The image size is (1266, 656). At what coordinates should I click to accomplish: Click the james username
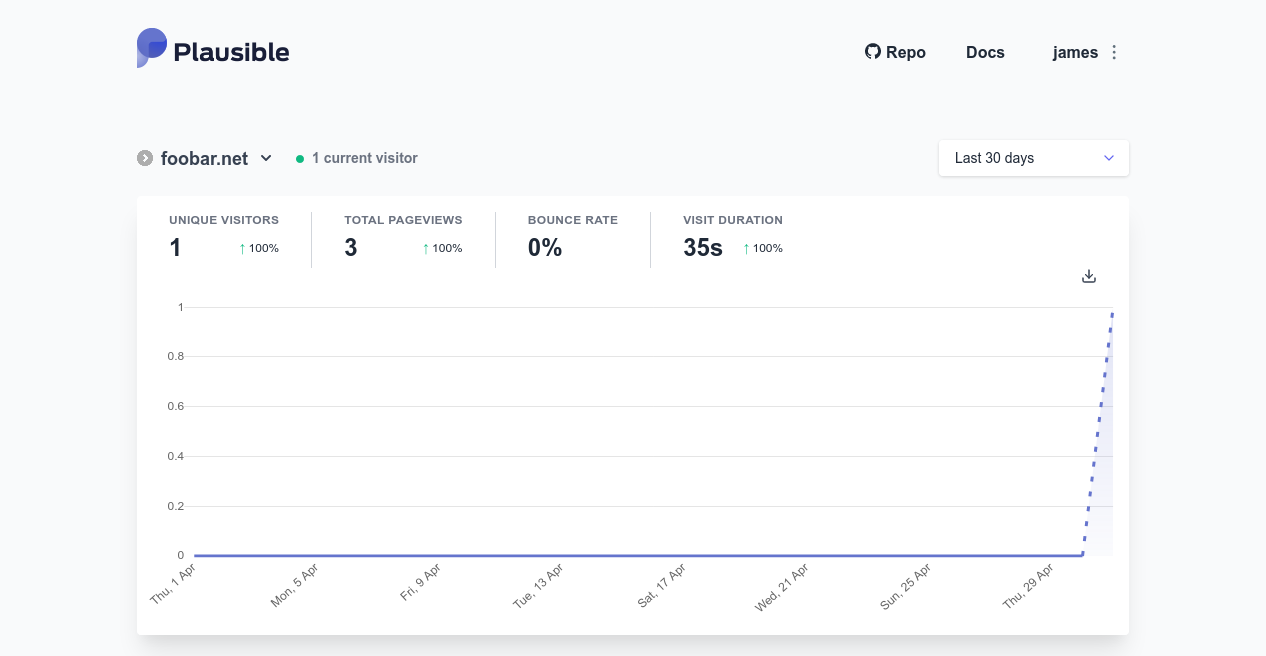[1075, 52]
